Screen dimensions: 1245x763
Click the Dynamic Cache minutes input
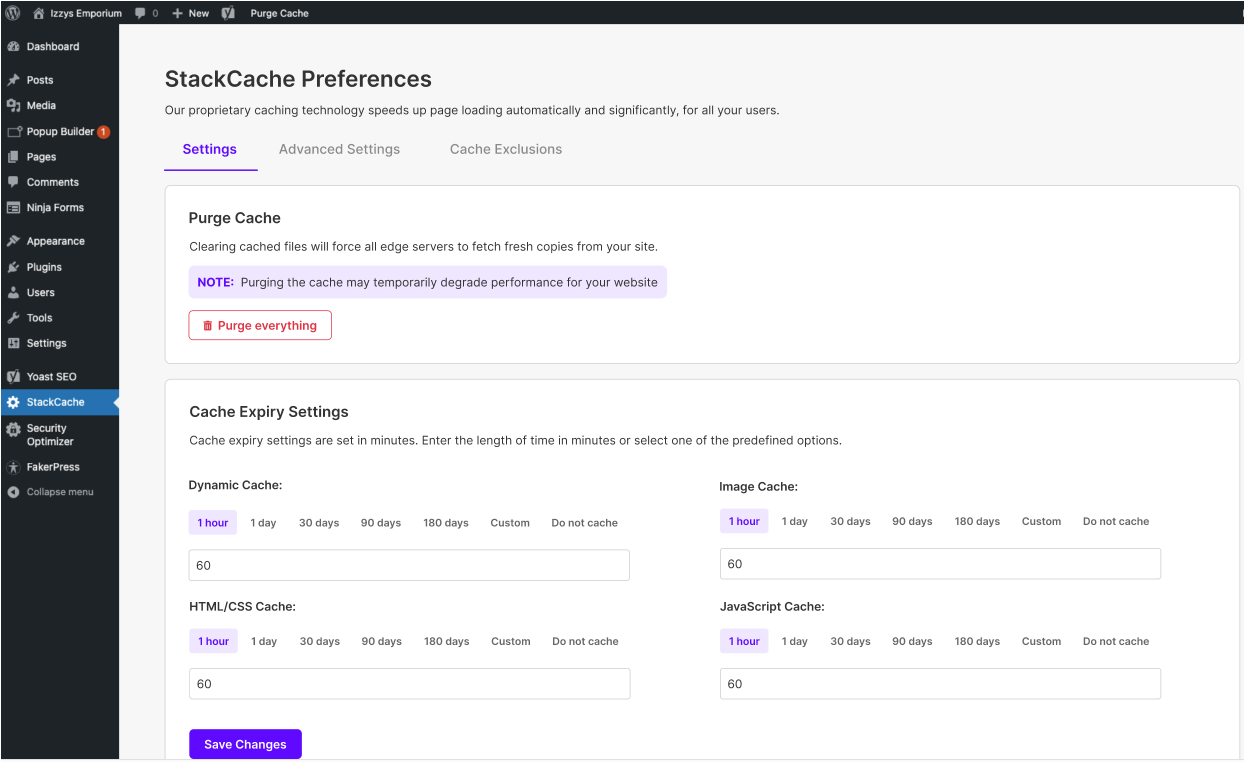click(x=409, y=565)
